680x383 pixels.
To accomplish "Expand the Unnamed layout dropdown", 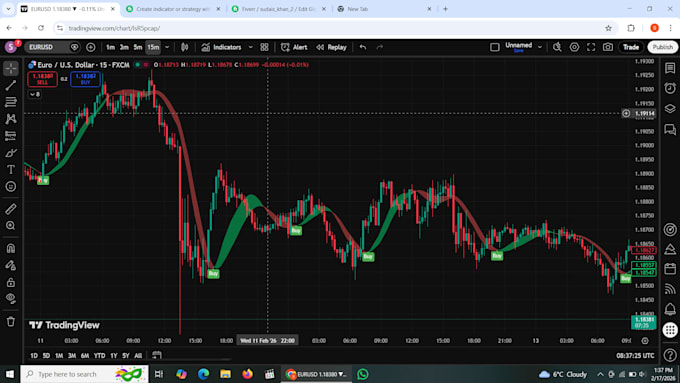I will pos(540,47).
